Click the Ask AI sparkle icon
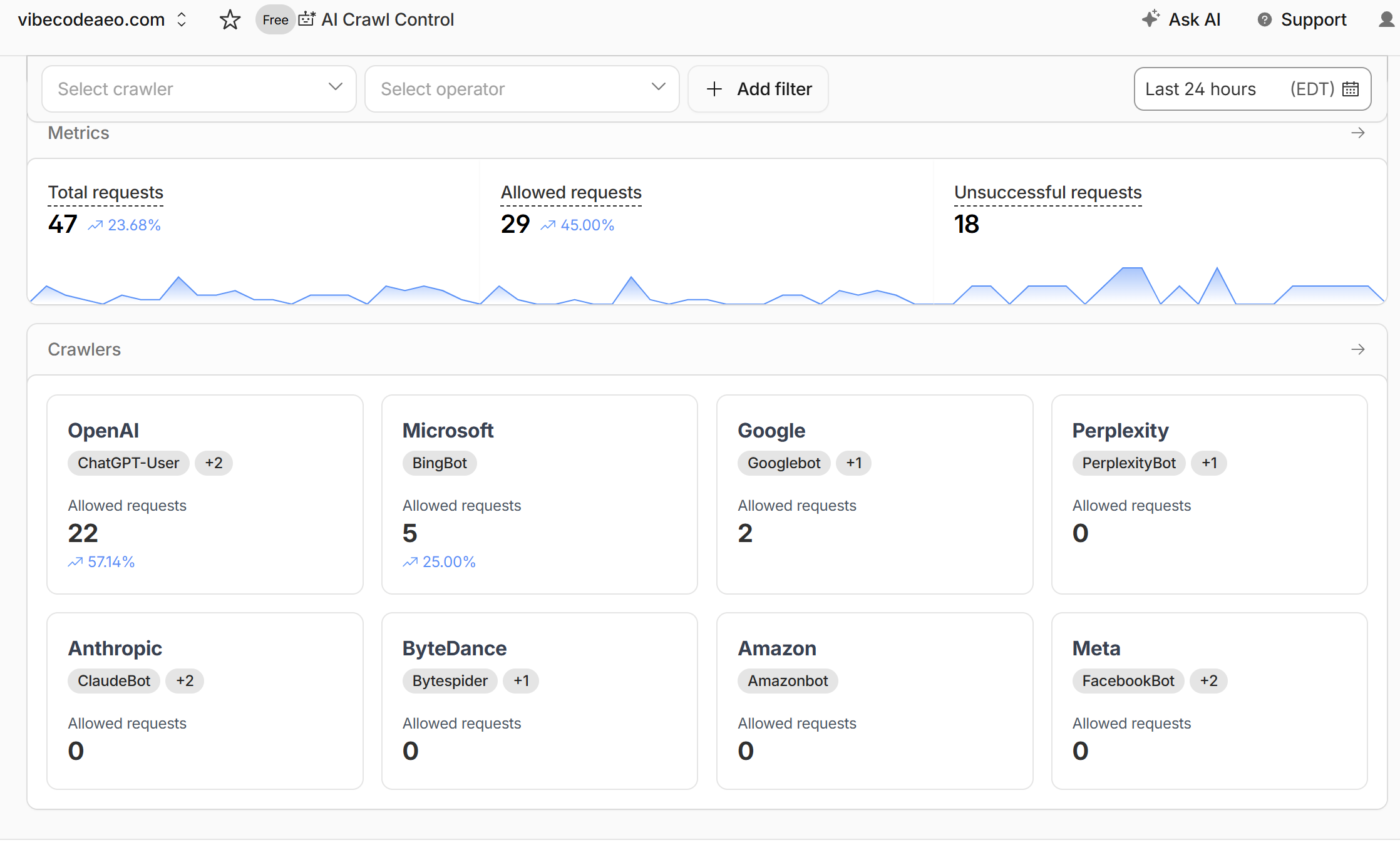Image resolution: width=1400 pixels, height=845 pixels. click(x=1151, y=19)
